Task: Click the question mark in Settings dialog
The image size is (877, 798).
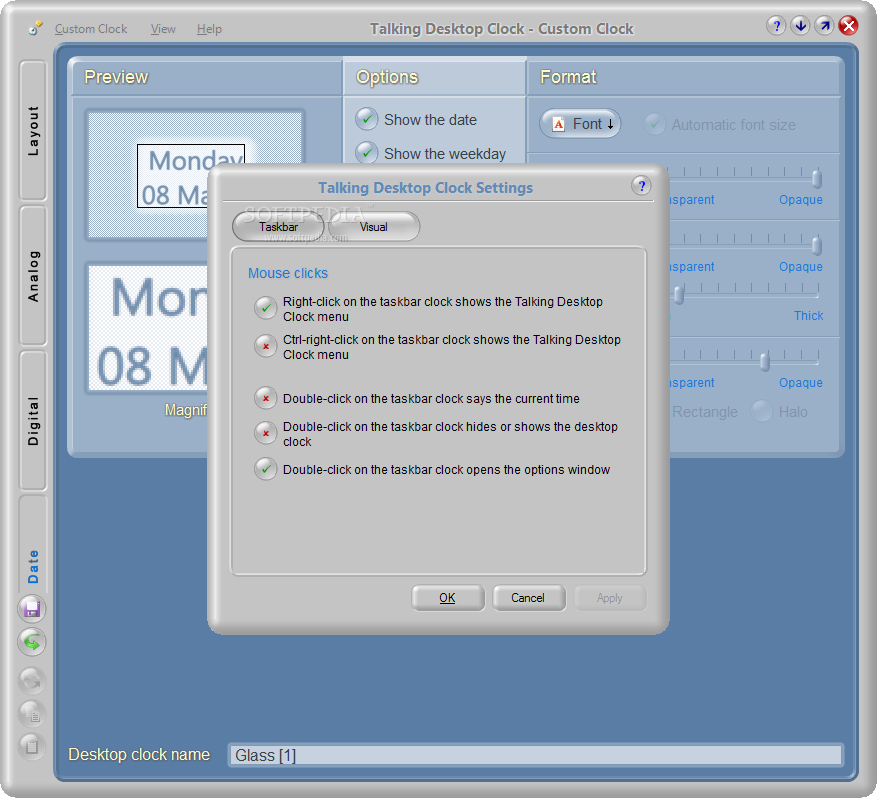Action: [x=642, y=186]
